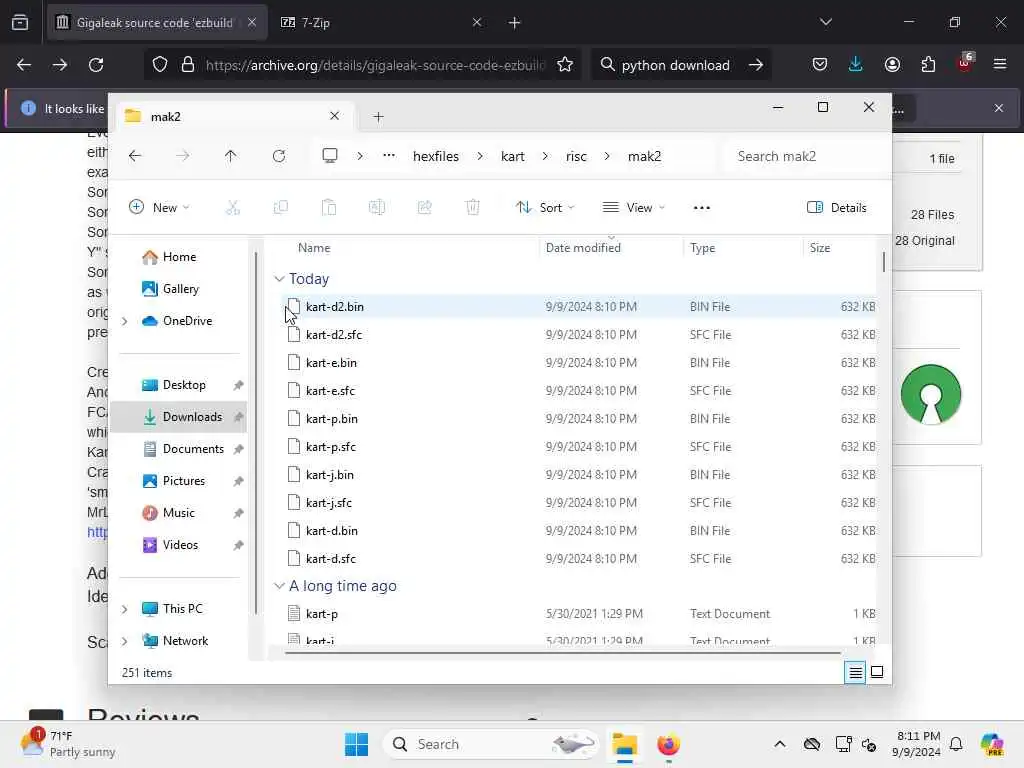Open the Firefox account icon
This screenshot has height=768, width=1024.
pyautogui.click(x=892, y=65)
